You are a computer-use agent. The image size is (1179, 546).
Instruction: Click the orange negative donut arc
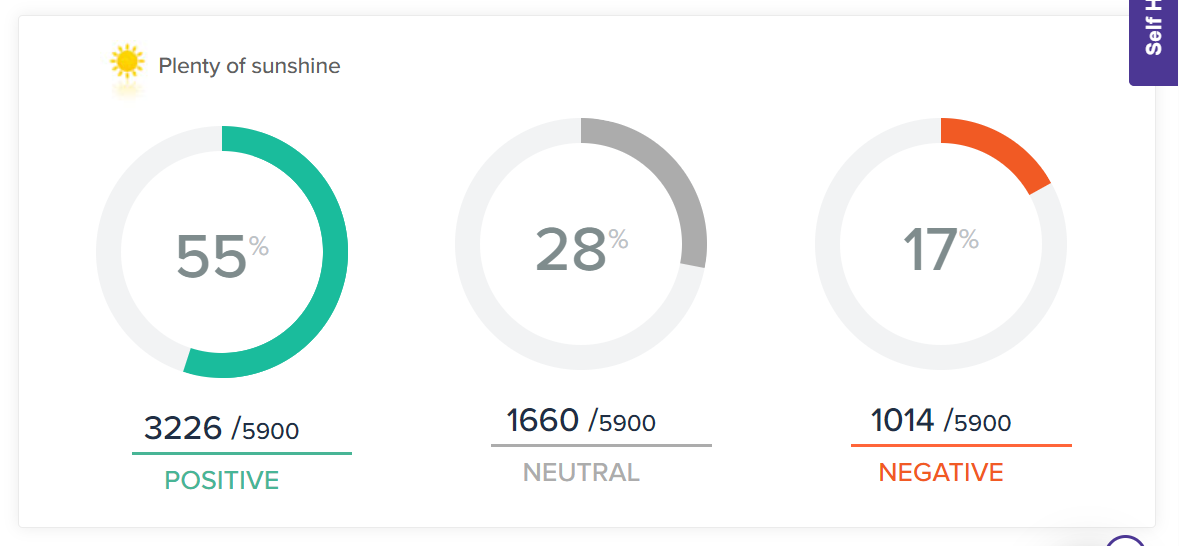pyautogui.click(x=1000, y=148)
